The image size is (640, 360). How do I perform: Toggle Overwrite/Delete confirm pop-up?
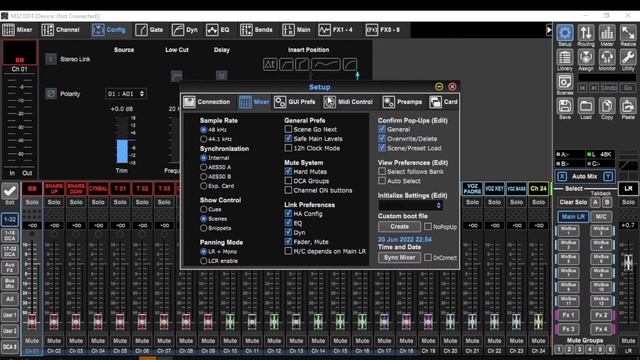tap(382, 139)
